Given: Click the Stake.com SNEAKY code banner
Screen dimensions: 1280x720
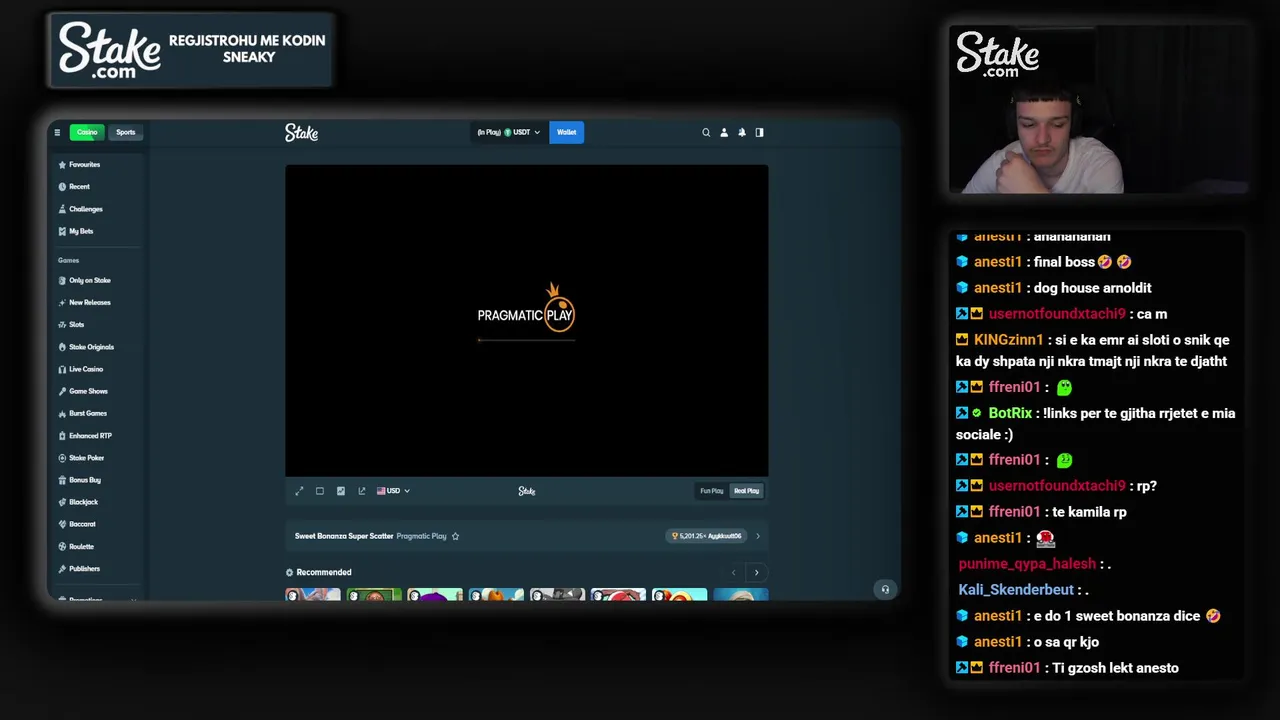Looking at the screenshot, I should click(192, 50).
